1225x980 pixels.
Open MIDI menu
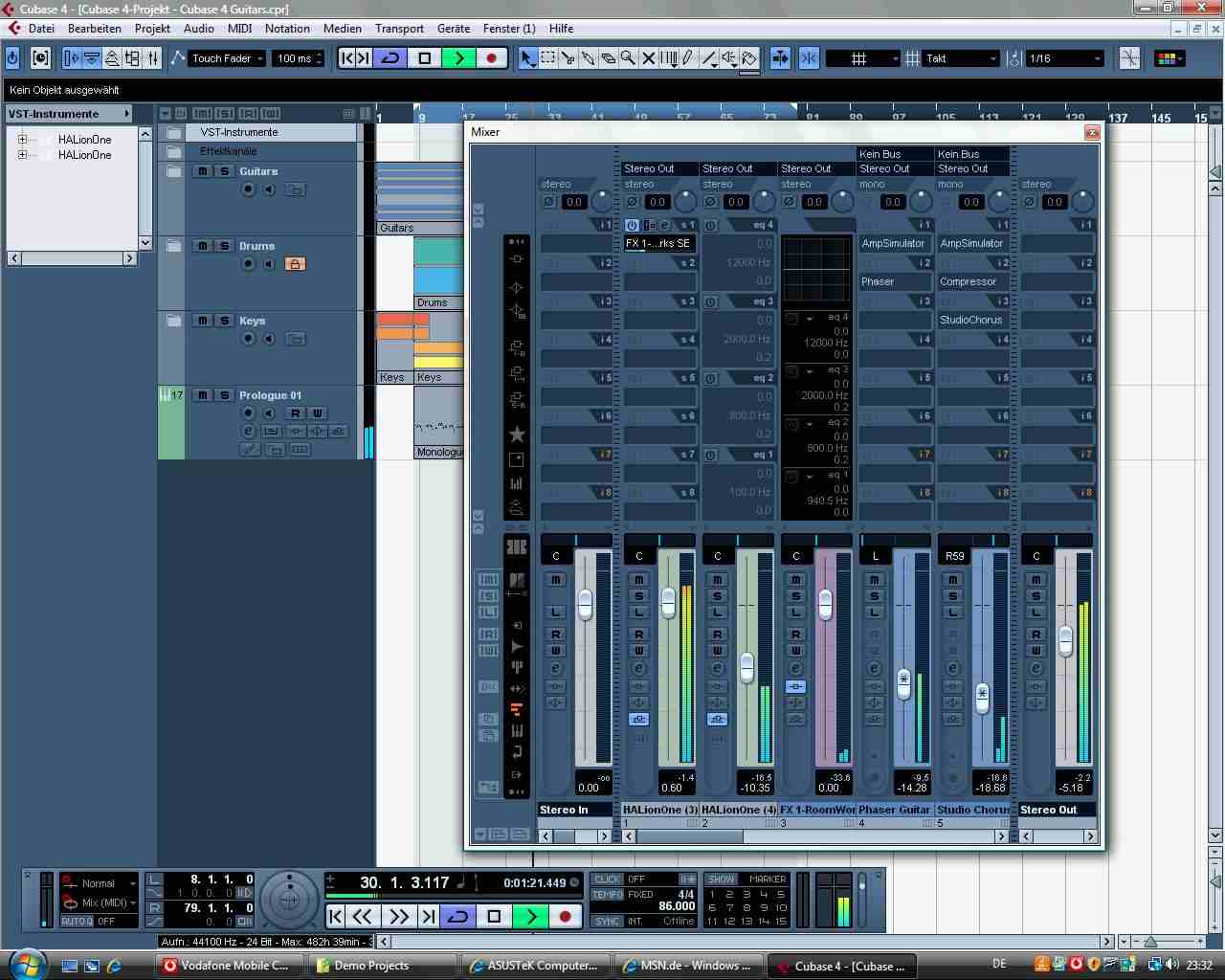(x=239, y=29)
